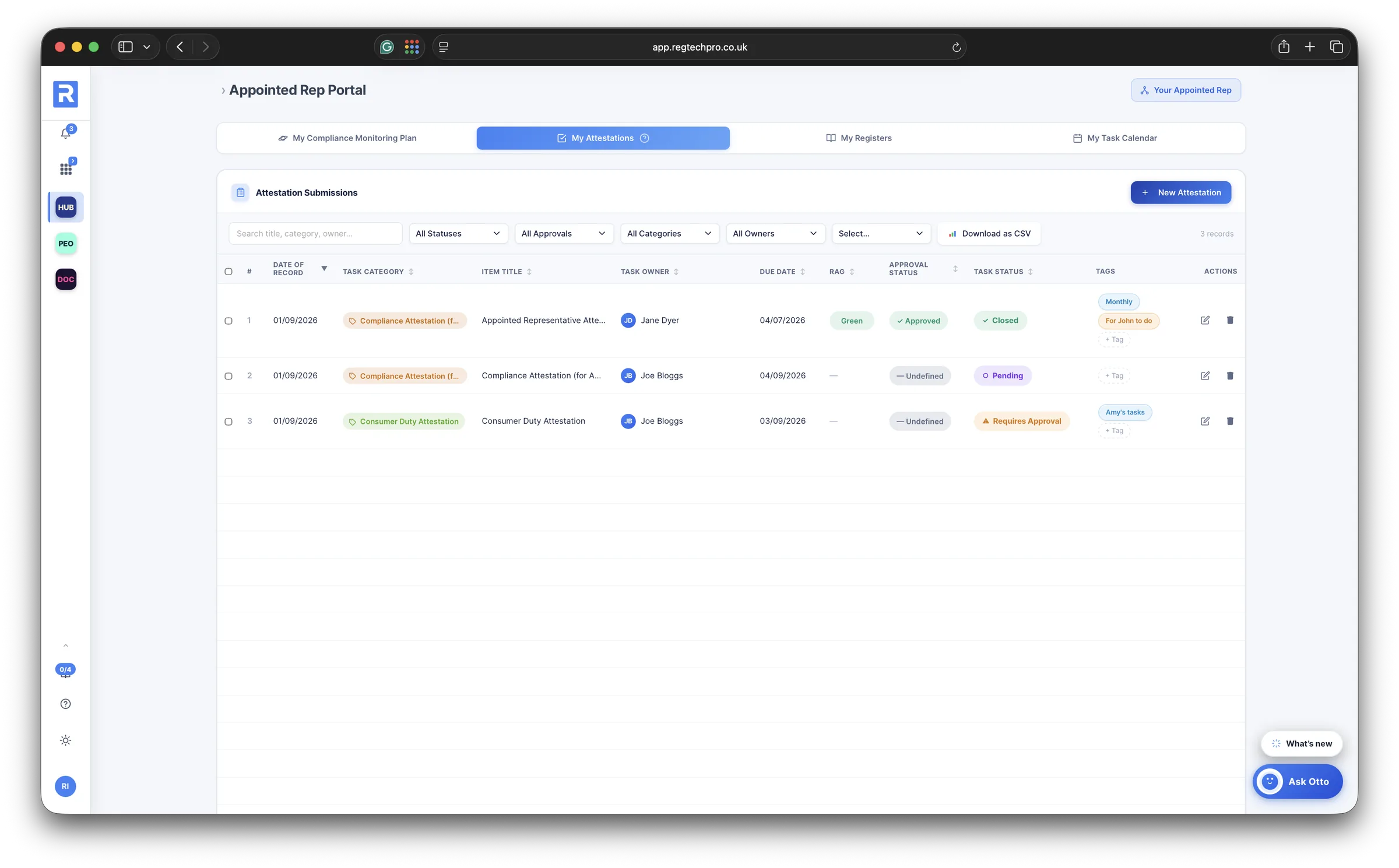Tick the checkbox for row 3
Image resolution: width=1399 pixels, height=868 pixels.
point(229,421)
